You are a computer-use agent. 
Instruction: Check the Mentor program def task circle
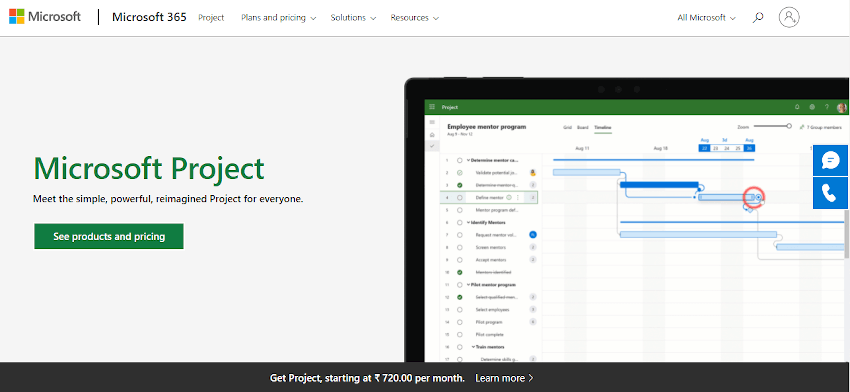click(460, 210)
